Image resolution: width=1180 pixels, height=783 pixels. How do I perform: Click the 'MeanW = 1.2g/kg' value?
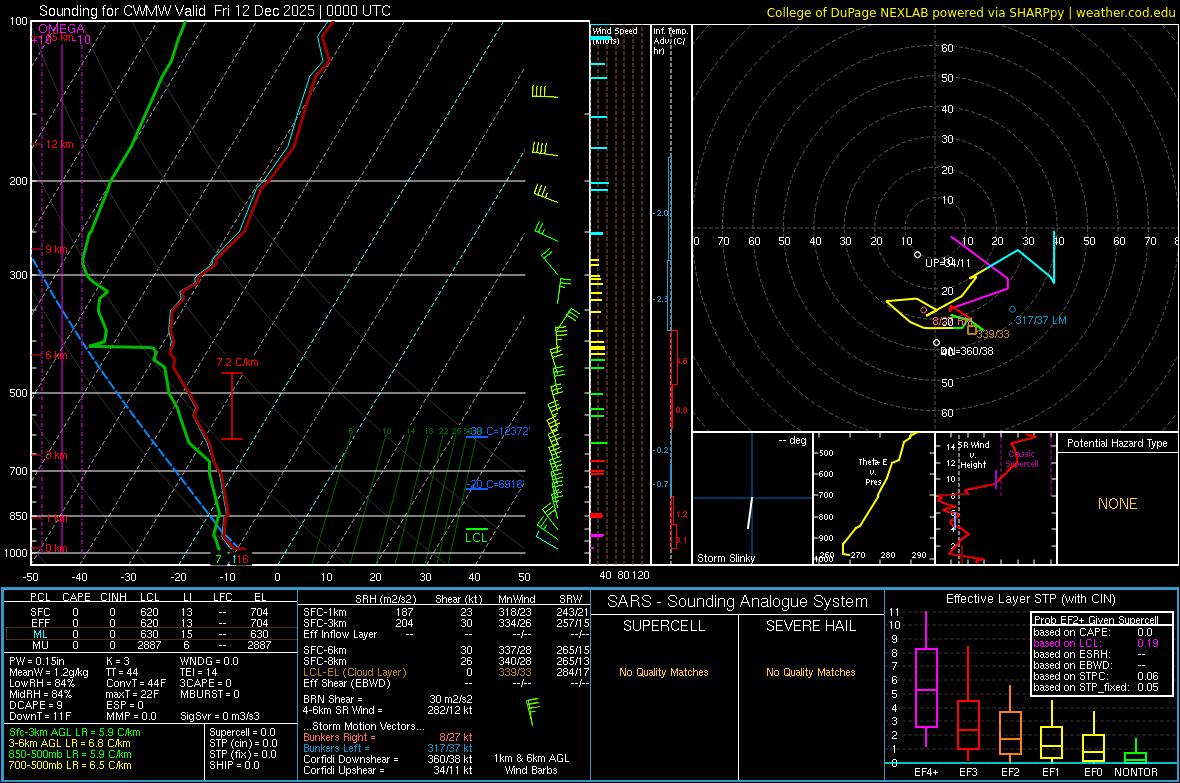(48, 672)
